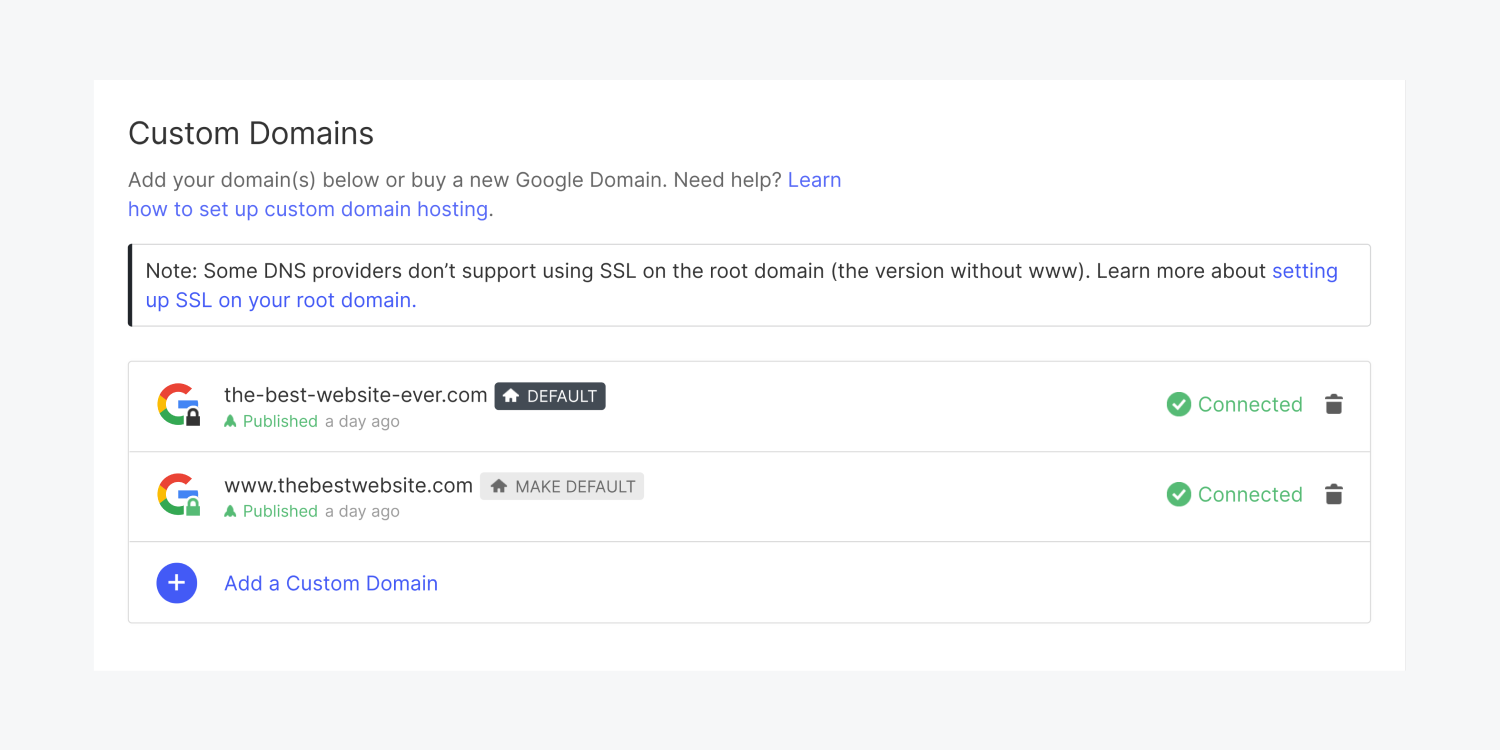Click the Custom Domains heading

point(251,133)
